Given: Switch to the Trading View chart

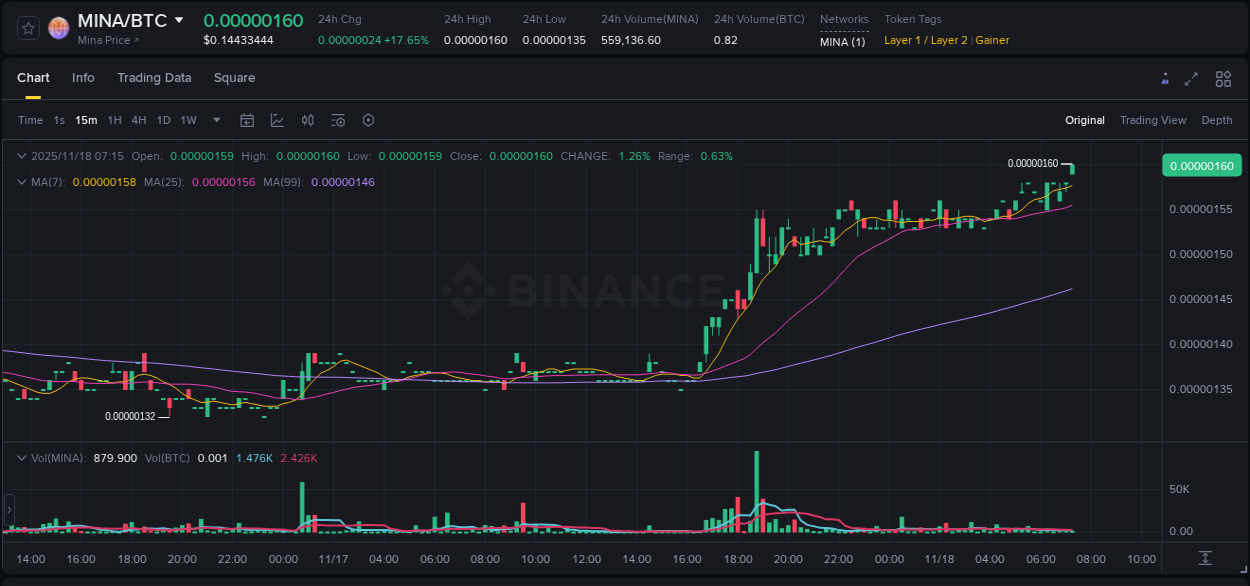Looking at the screenshot, I should tap(1153, 120).
